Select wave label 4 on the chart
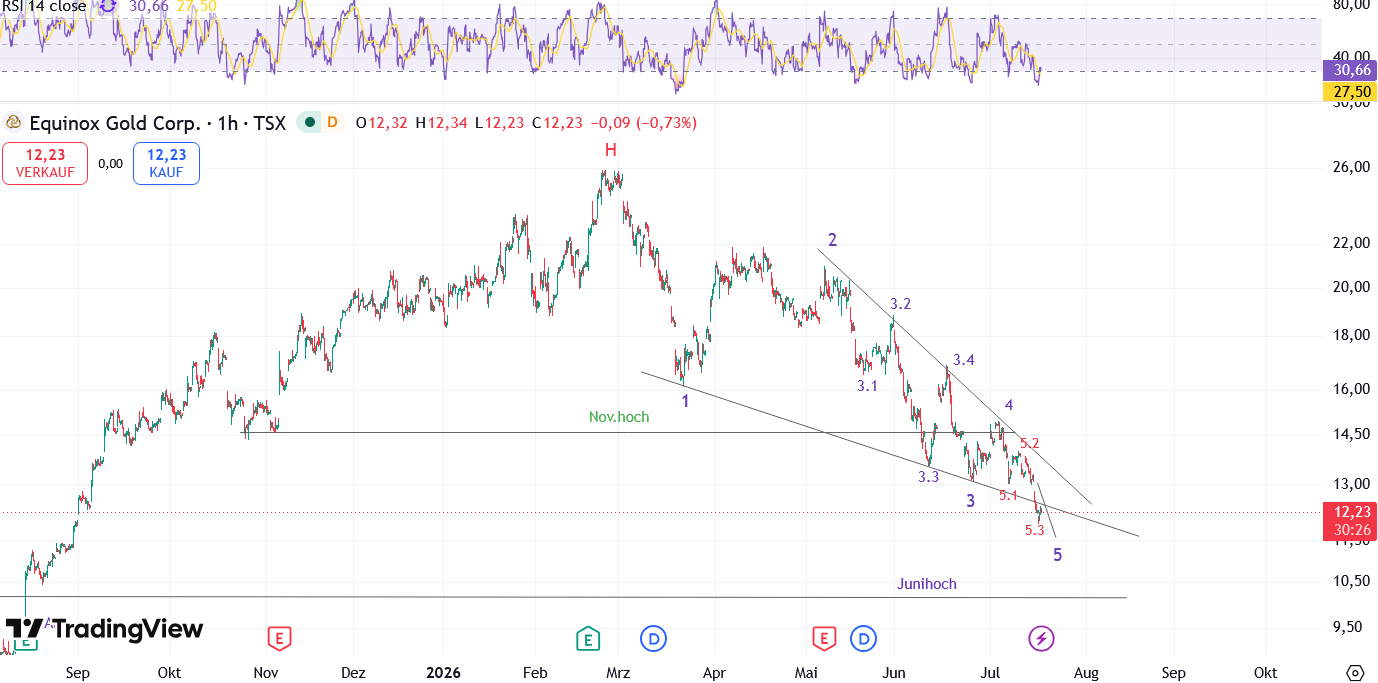 coord(1009,405)
